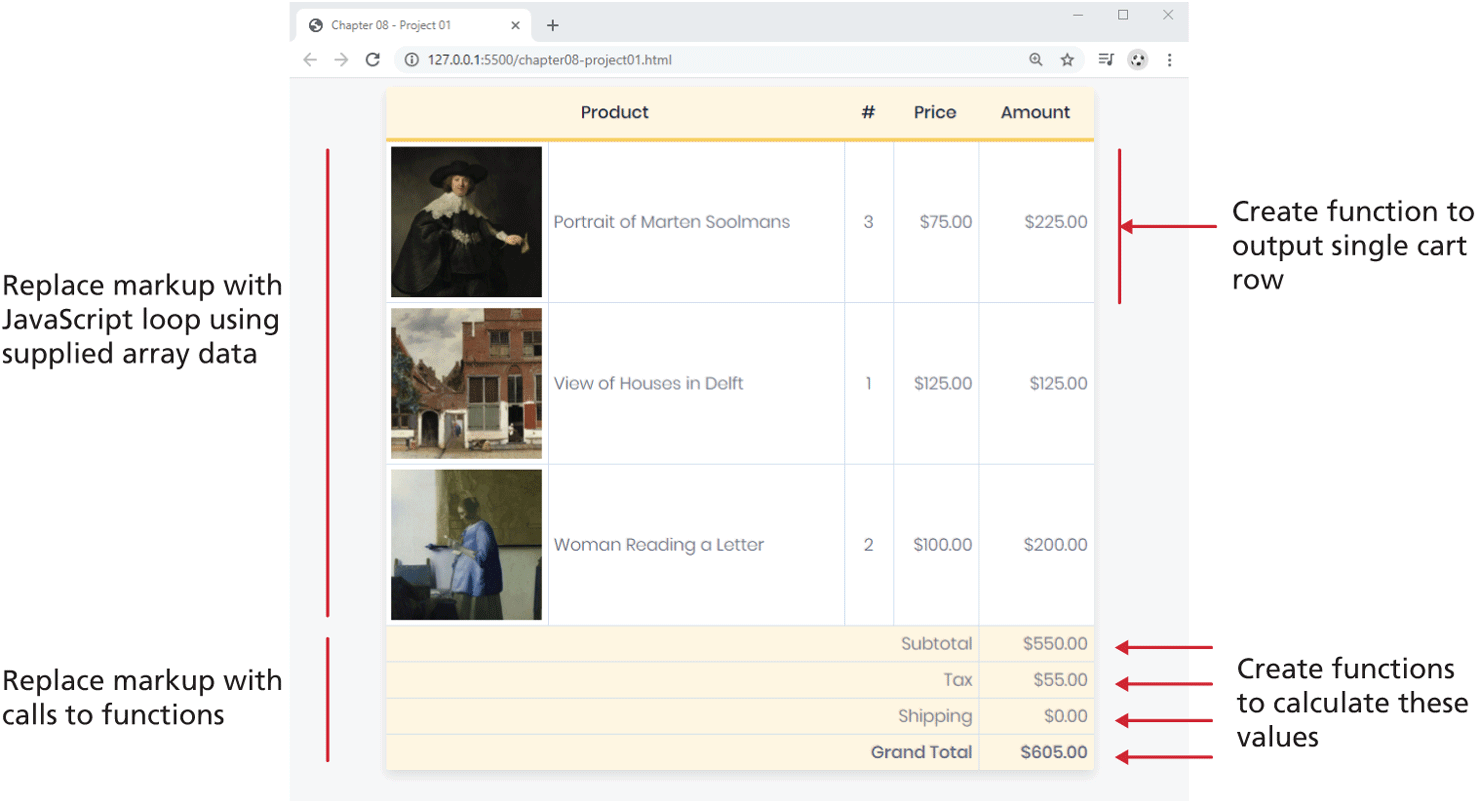Open the Chrome three-dot menu

pyautogui.click(x=1169, y=60)
